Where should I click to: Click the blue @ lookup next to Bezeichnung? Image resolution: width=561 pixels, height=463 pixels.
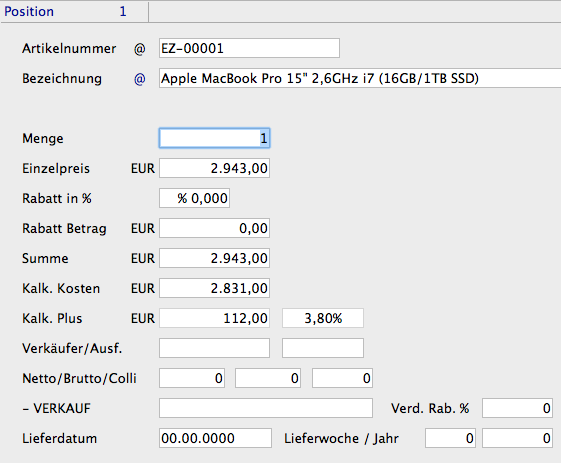pyautogui.click(x=140, y=79)
